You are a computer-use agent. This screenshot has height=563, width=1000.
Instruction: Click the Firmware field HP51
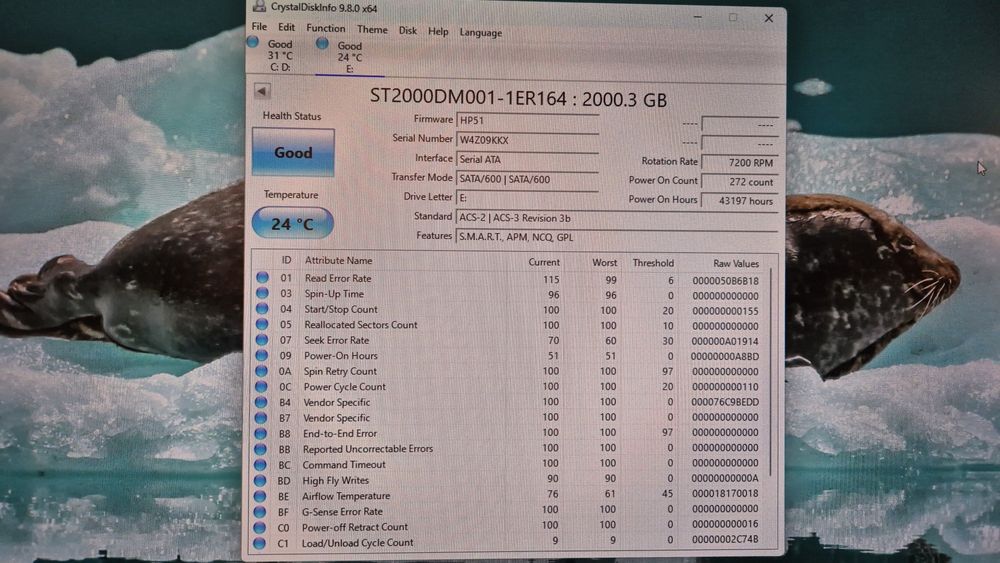527,121
